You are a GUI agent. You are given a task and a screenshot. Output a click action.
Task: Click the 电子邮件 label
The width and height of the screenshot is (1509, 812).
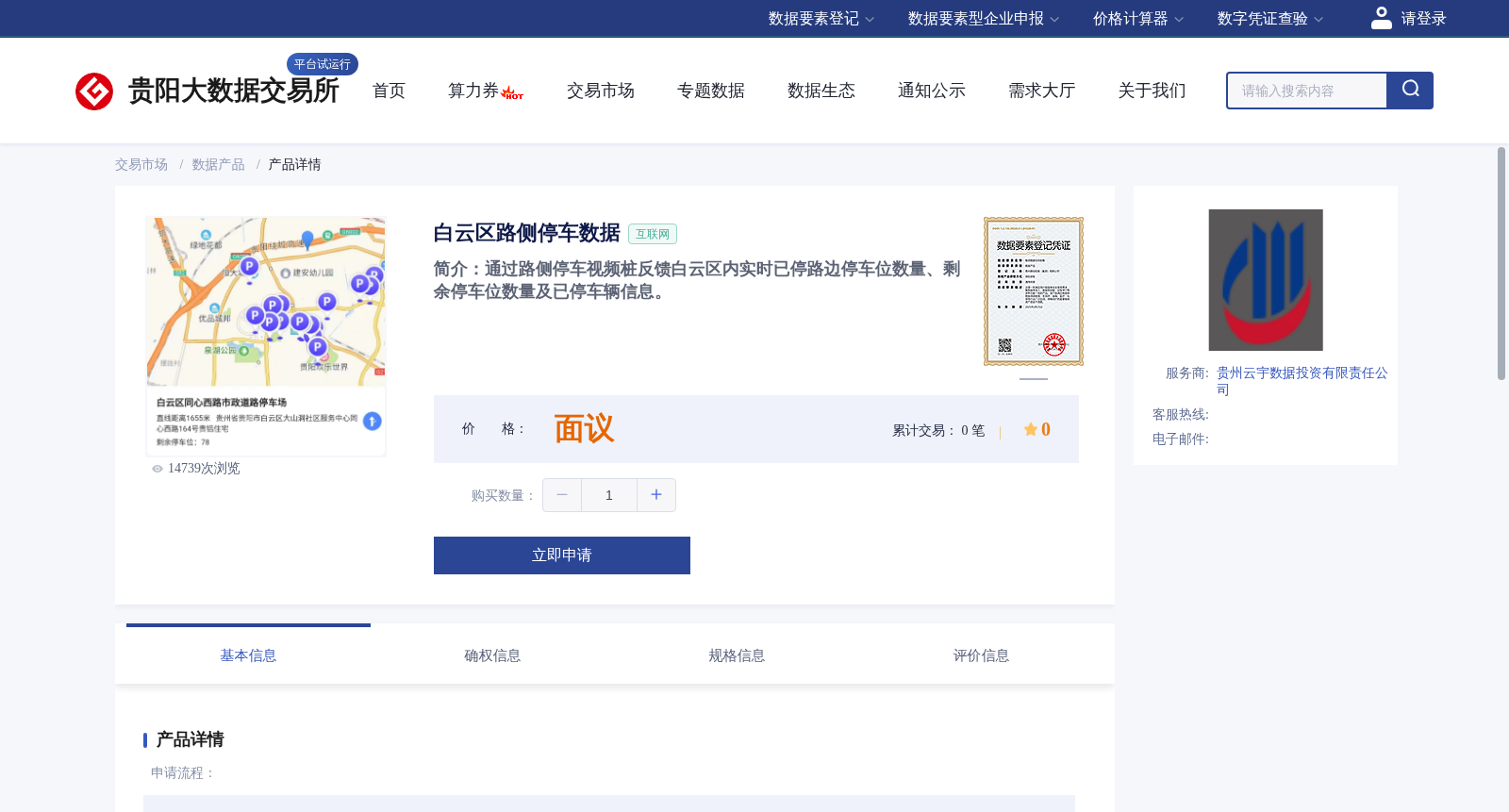click(1181, 439)
